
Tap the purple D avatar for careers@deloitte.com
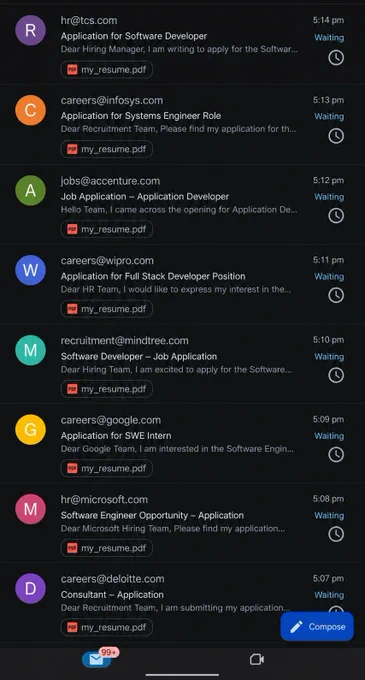click(30, 588)
